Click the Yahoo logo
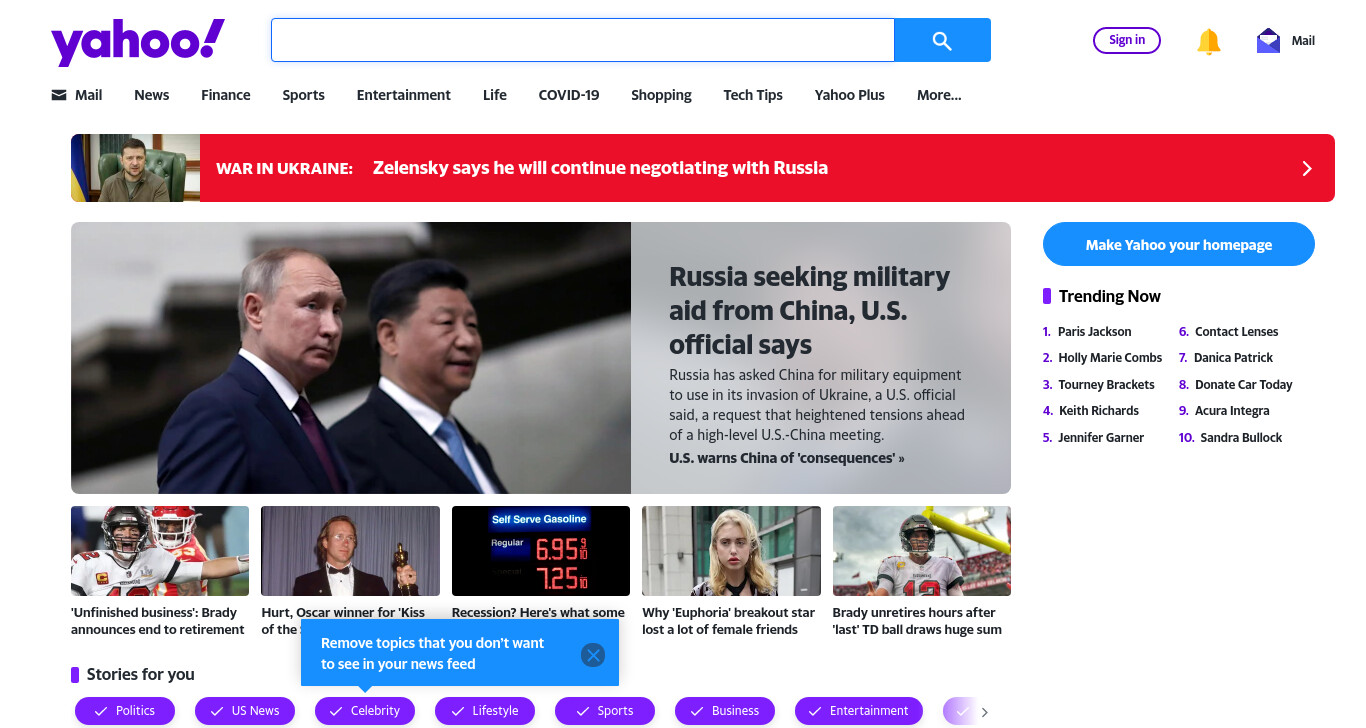Image resolution: width=1366 pixels, height=728 pixels. point(138,42)
